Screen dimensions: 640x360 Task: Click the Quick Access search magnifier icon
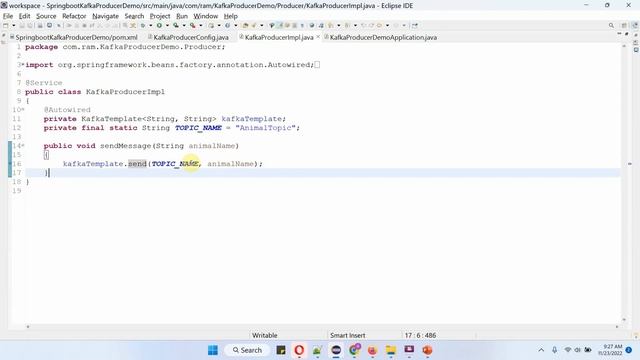pyautogui.click(x=611, y=25)
